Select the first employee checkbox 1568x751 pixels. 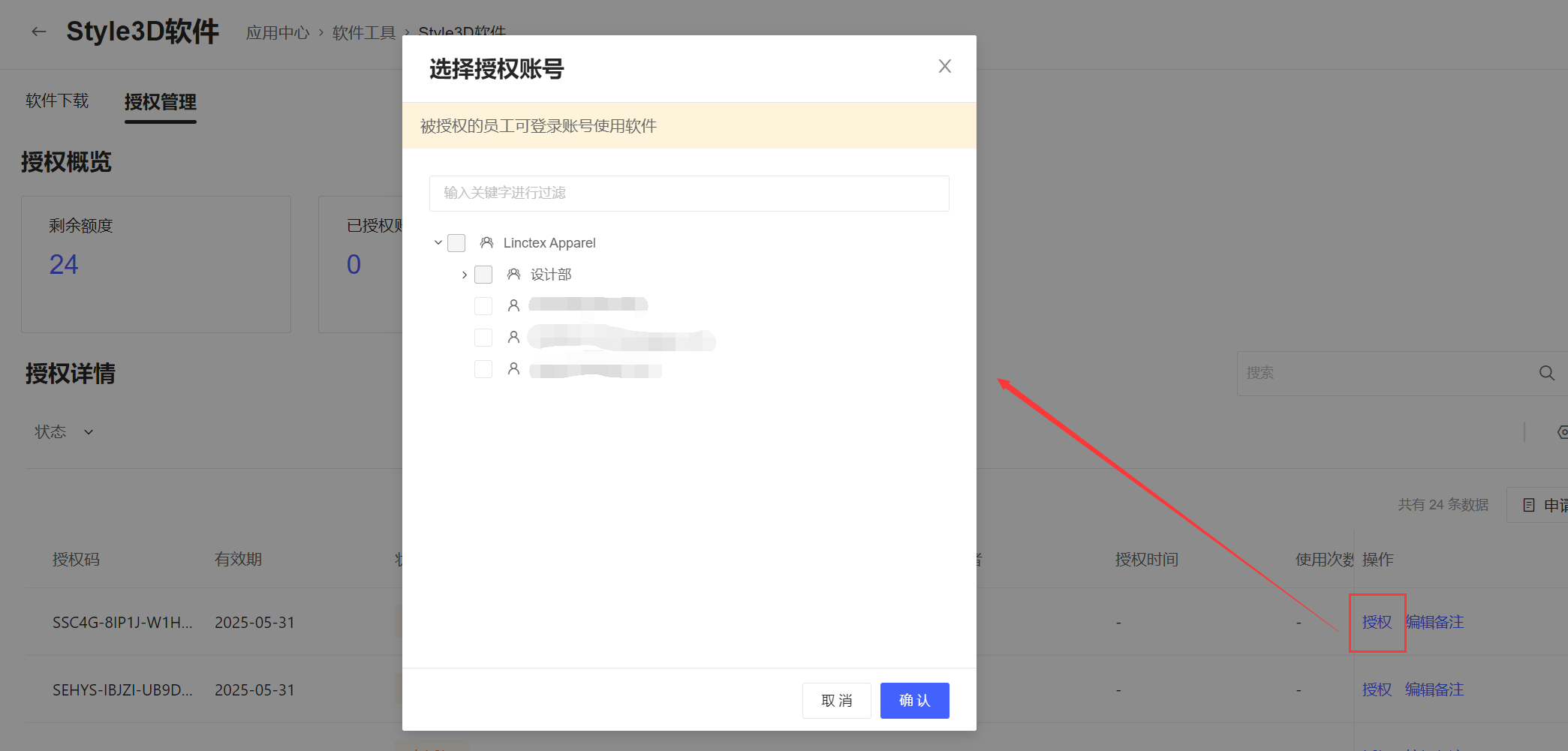[483, 306]
